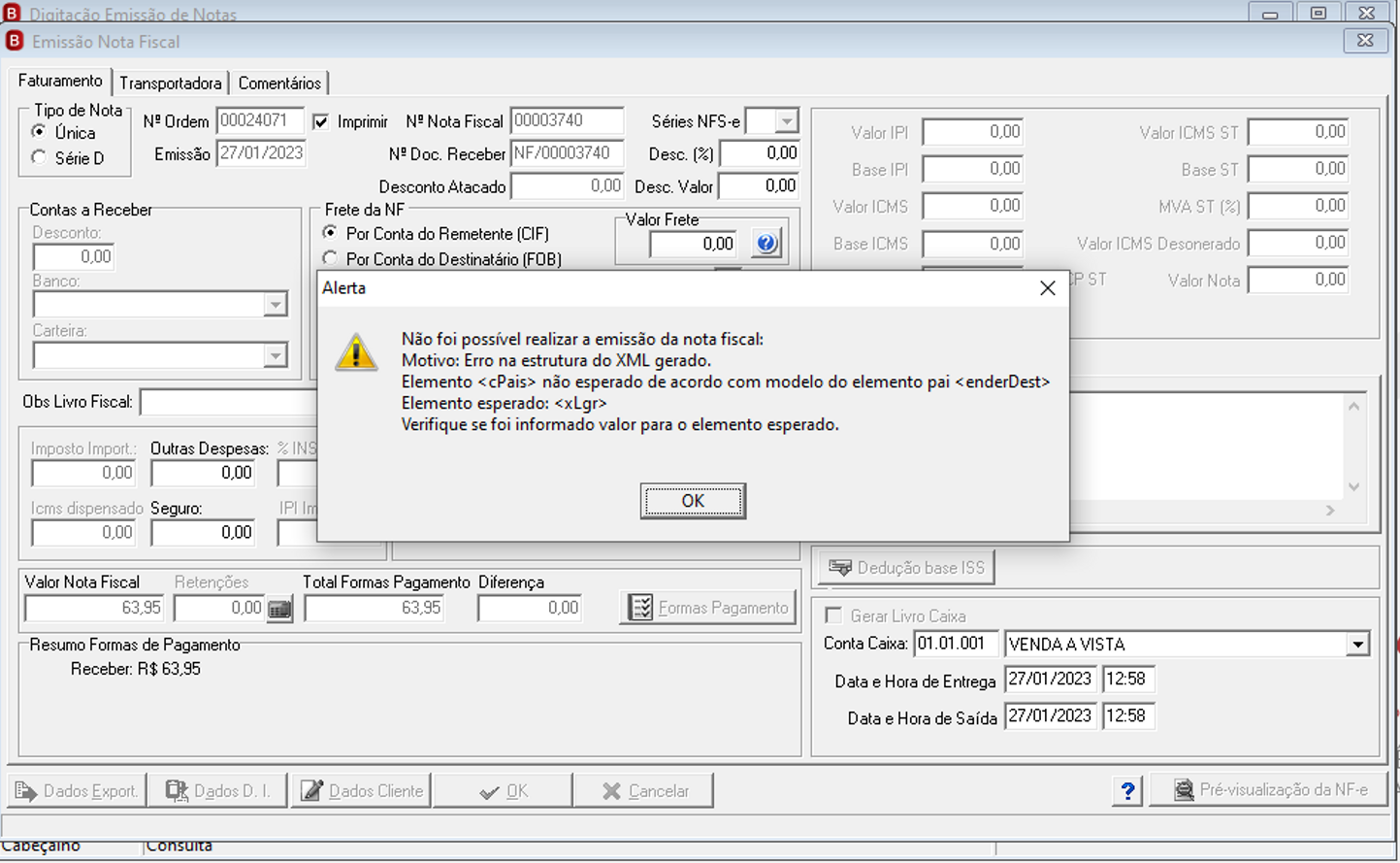Click the Conta Caixa code field
Screen dimensions: 1400x863
click(955, 644)
